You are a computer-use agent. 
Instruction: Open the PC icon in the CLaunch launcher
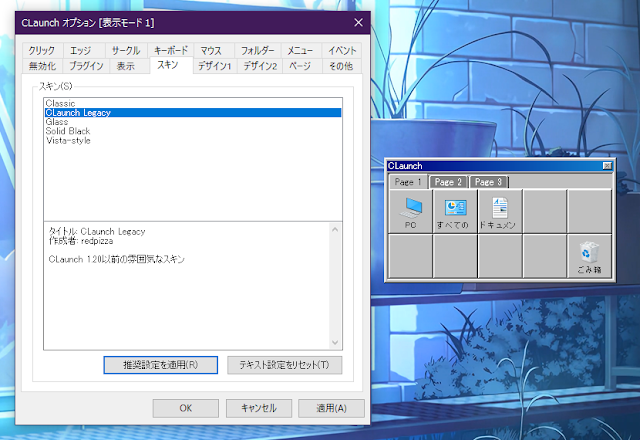410,211
